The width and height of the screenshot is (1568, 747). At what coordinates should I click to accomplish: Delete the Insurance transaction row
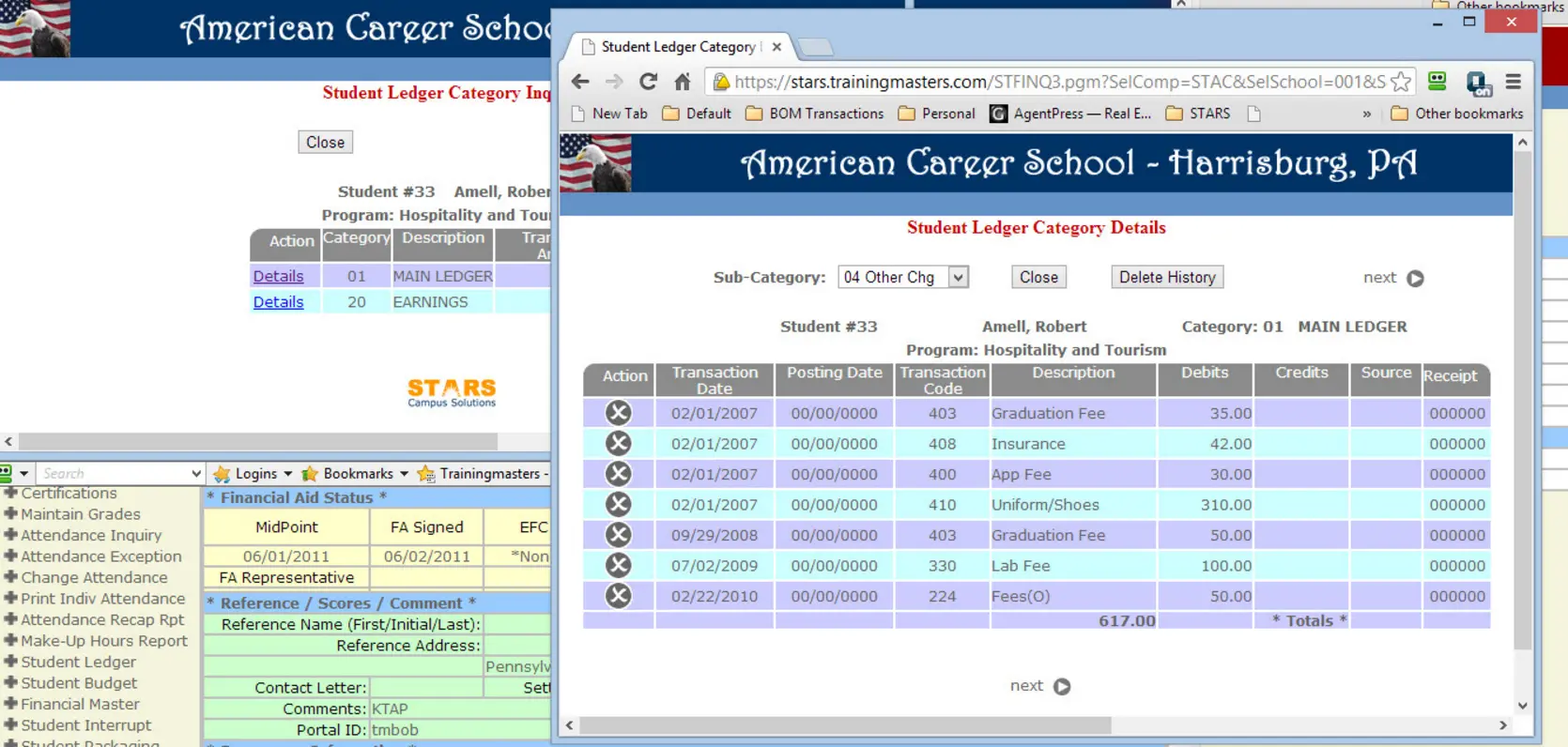(x=618, y=444)
